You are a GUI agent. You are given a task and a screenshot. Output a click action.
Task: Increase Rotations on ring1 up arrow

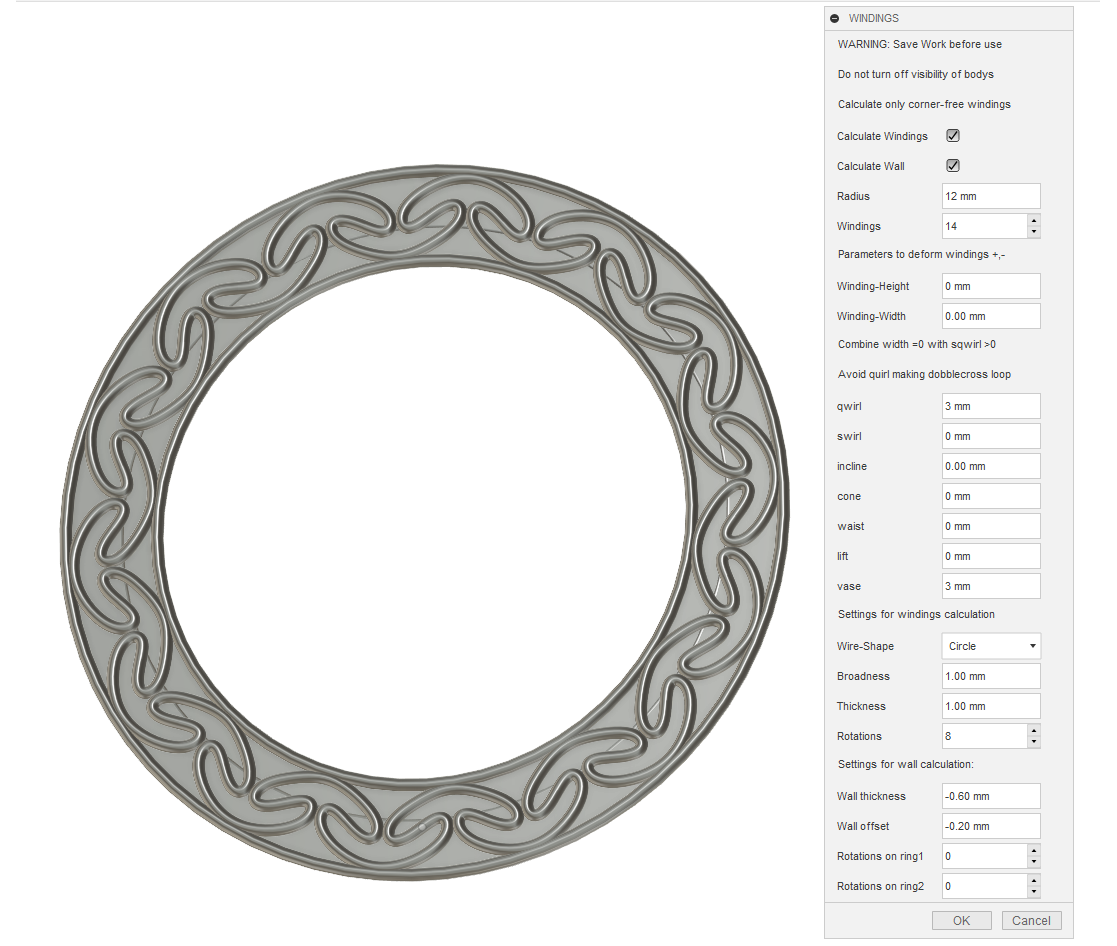click(1034, 850)
